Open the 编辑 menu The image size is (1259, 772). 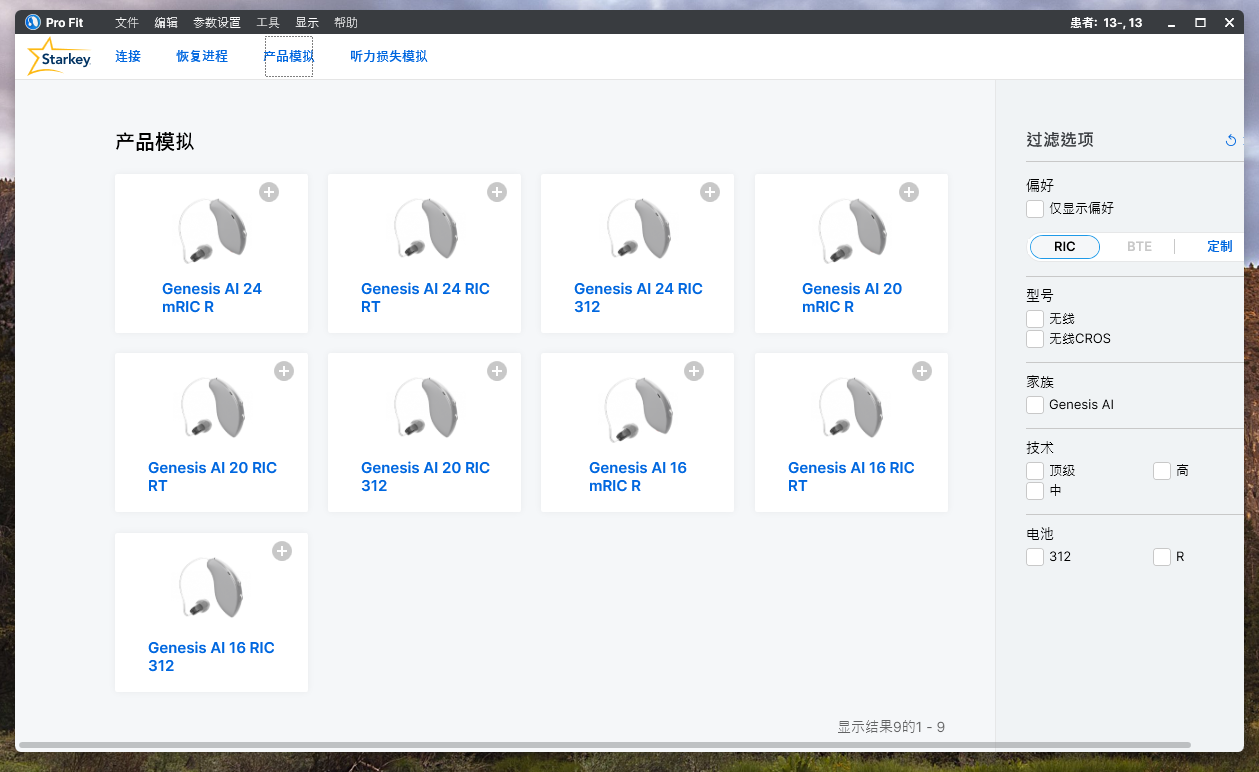pyautogui.click(x=166, y=22)
